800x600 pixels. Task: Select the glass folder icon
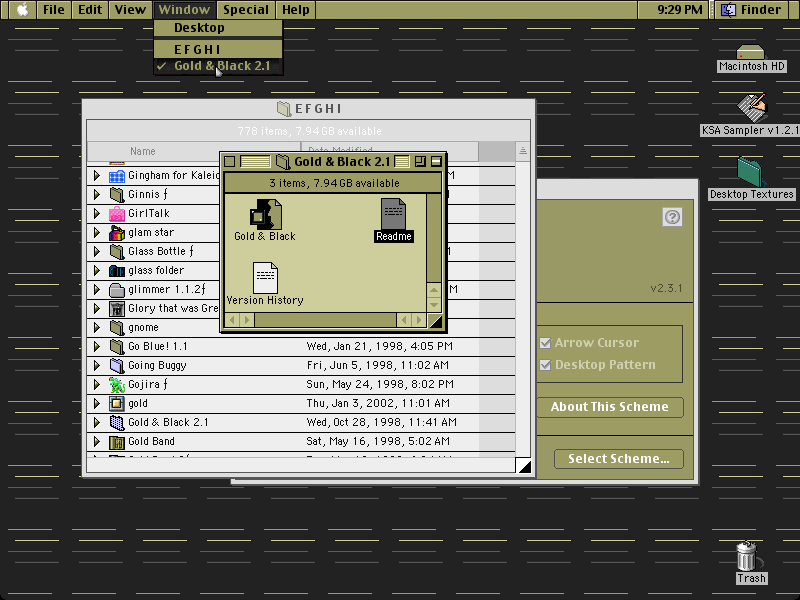tap(117, 270)
